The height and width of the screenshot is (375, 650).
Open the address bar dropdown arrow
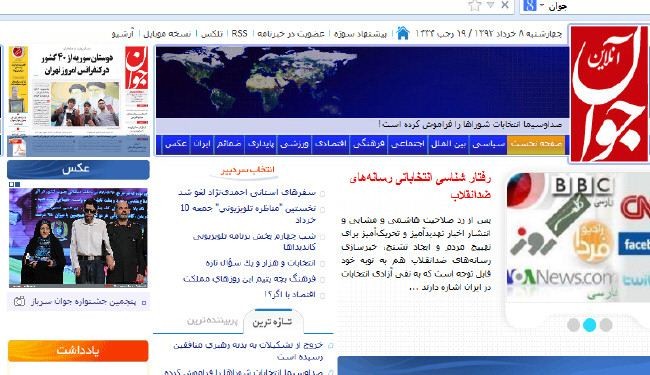pyautogui.click(x=491, y=5)
